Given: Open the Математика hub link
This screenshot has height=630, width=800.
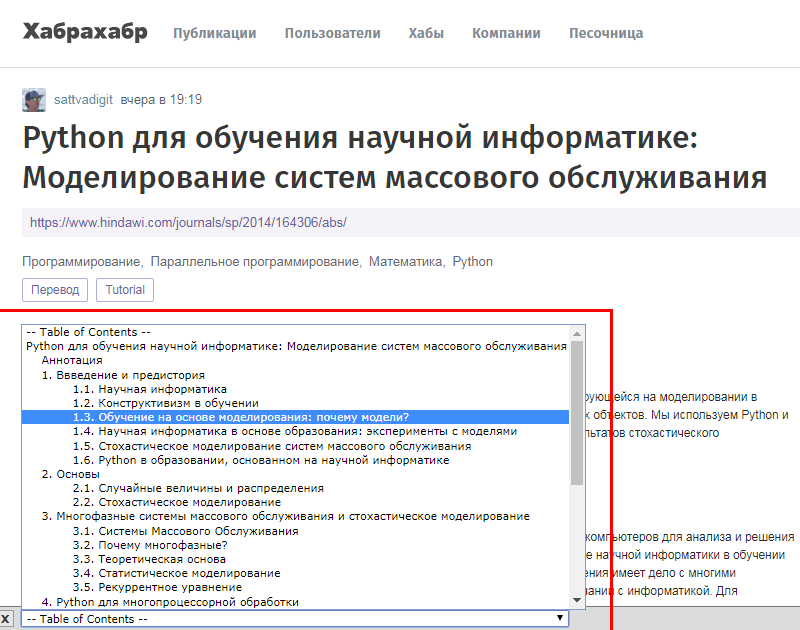Looking at the screenshot, I should [405, 262].
